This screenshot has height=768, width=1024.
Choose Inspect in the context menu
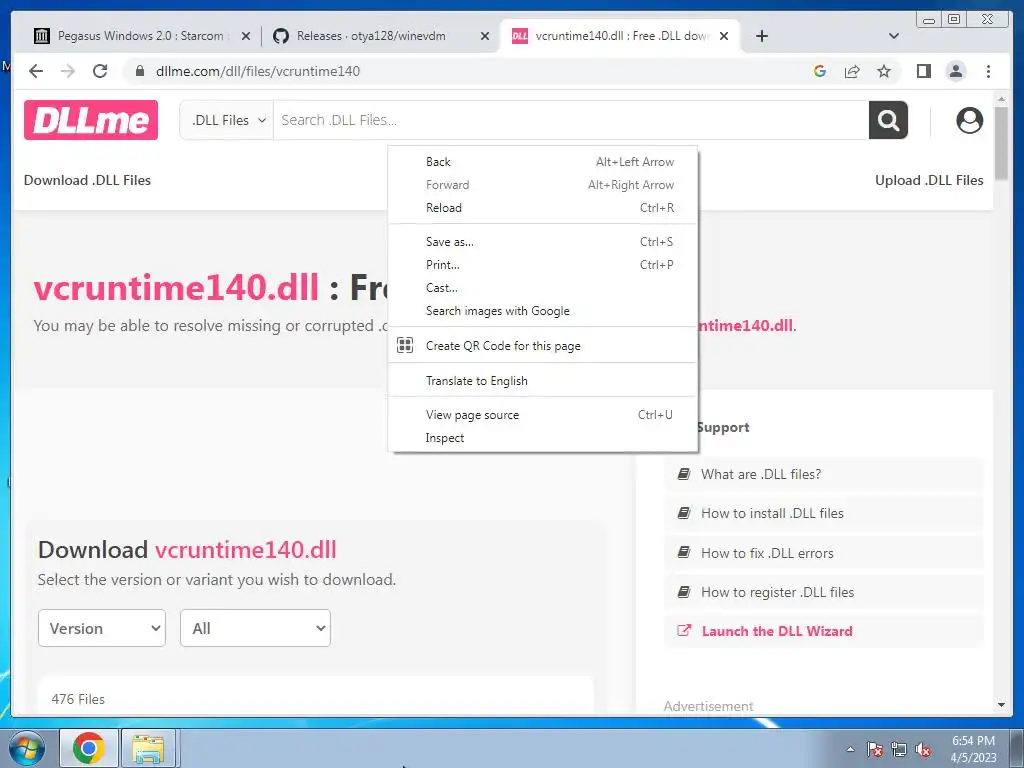point(543,438)
